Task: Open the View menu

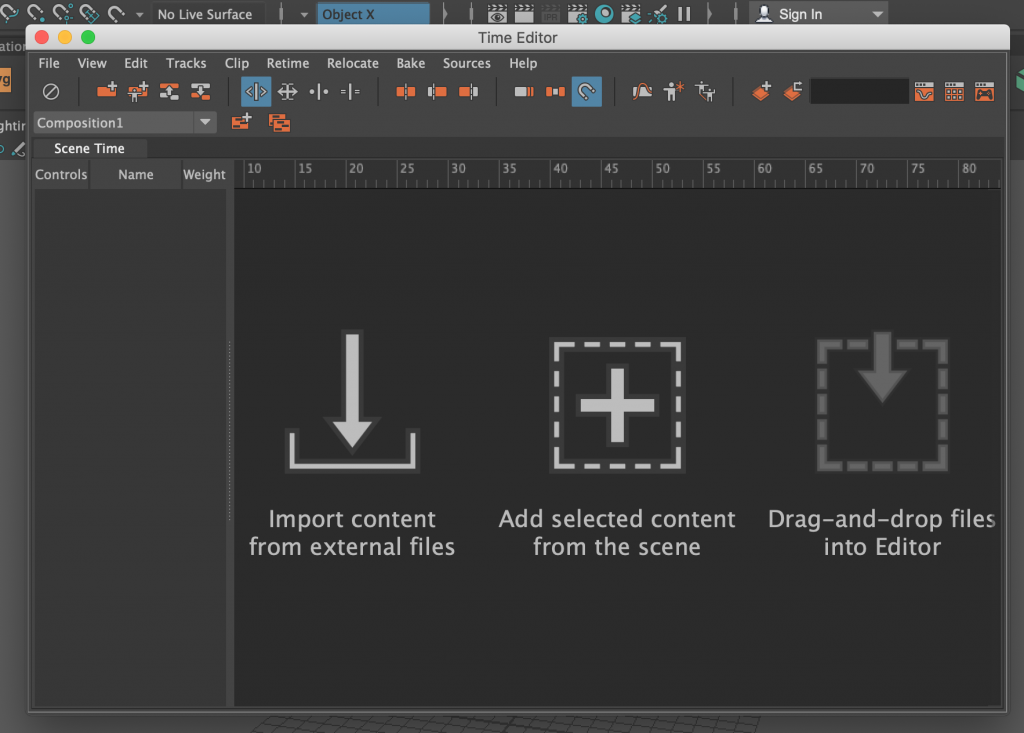Action: (x=91, y=63)
